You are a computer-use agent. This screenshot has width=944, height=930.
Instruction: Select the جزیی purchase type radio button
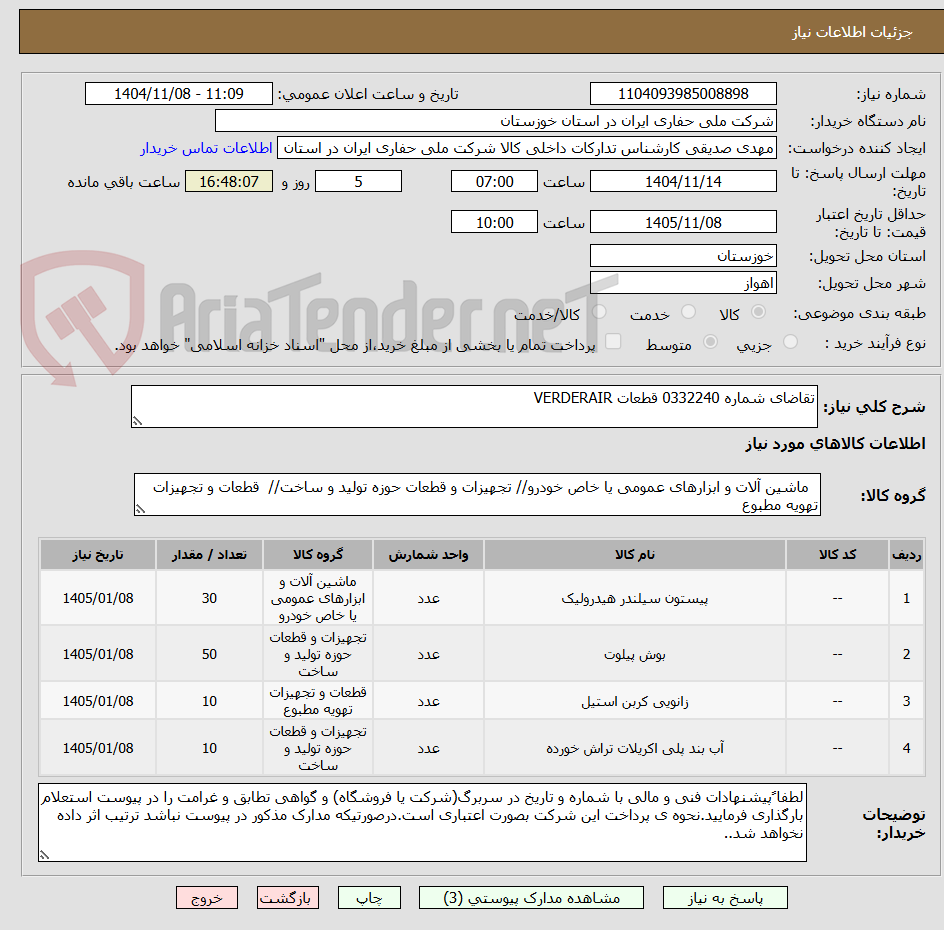point(789,340)
